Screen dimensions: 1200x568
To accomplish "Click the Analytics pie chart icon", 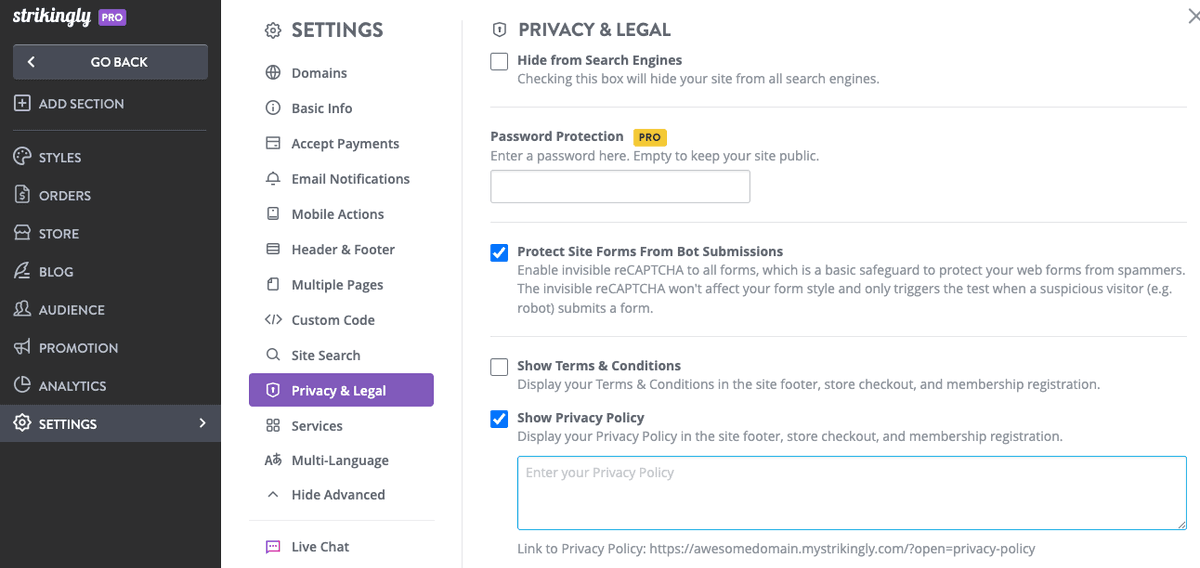I will [x=22, y=385].
